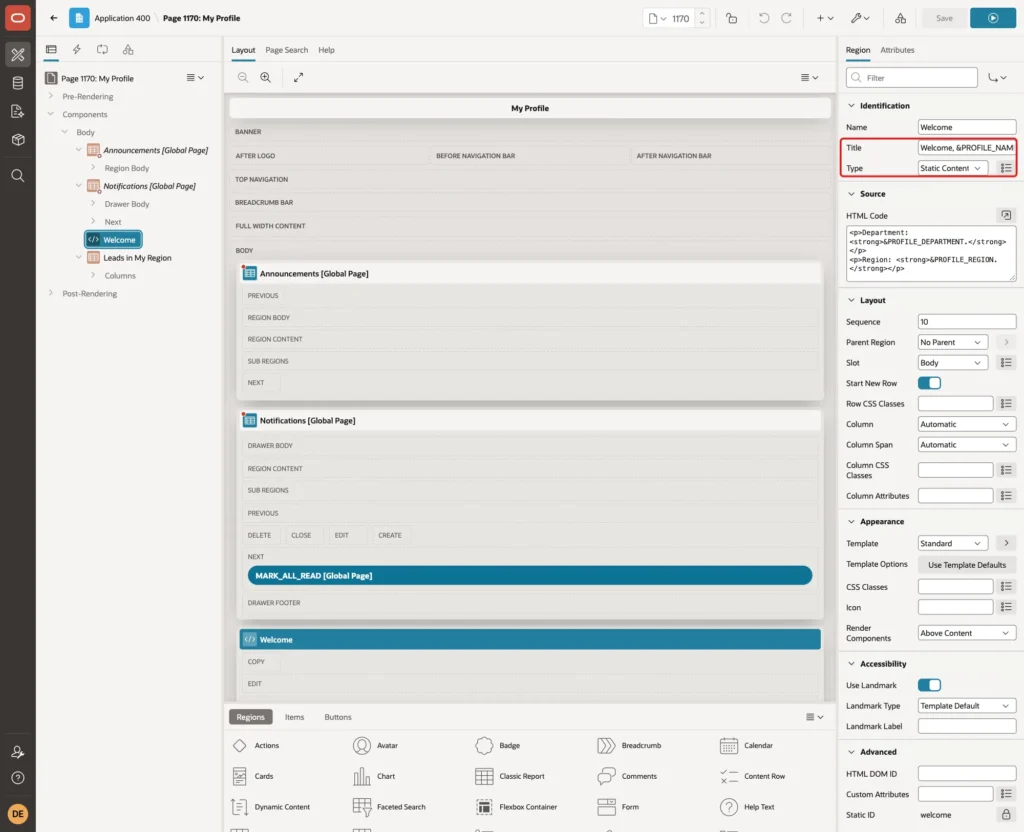The height and width of the screenshot is (832, 1024).
Task: Open the Type dropdown showing Static Content
Action: click(952, 168)
